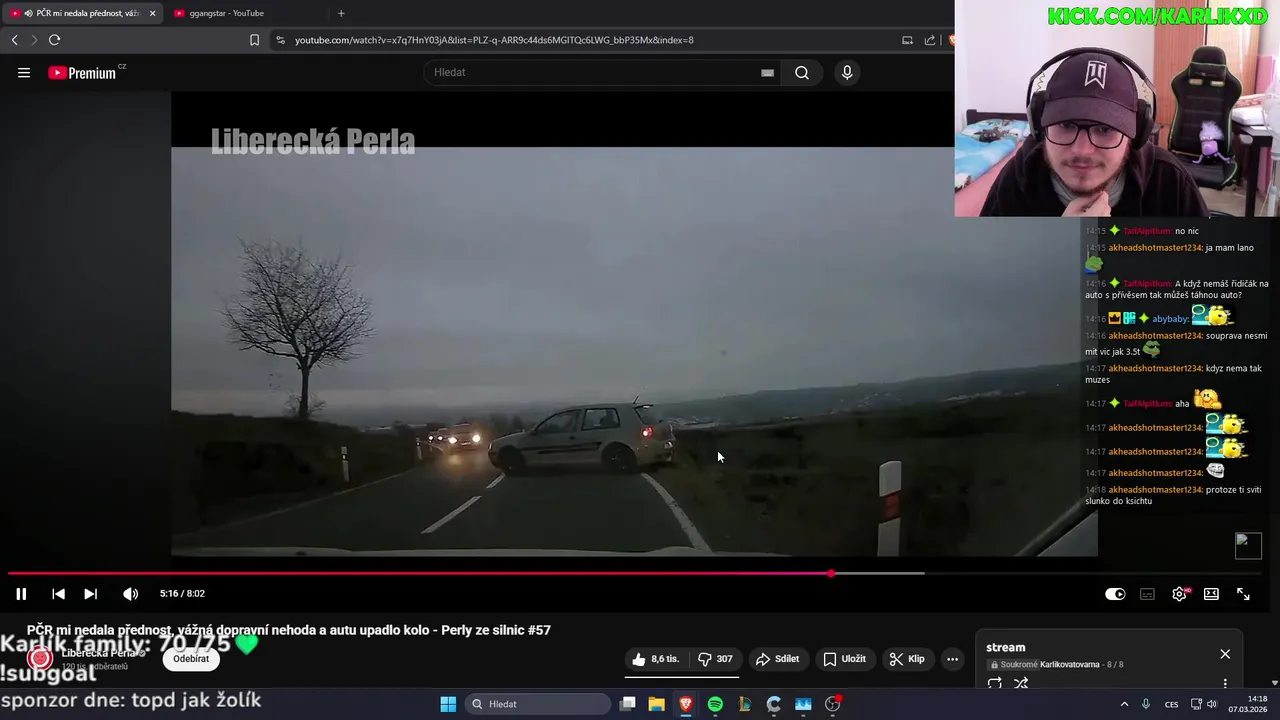Reload the current page
This screenshot has width=1280, height=720.
[54, 40]
